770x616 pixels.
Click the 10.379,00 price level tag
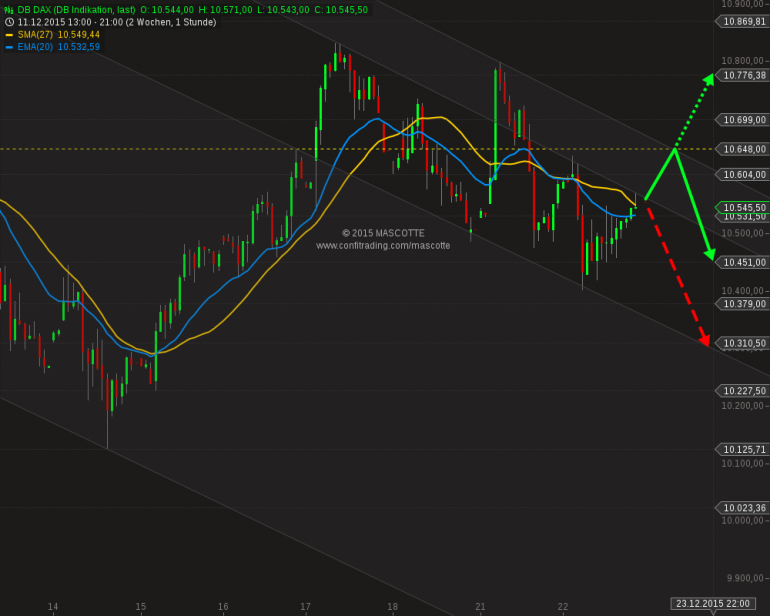(742, 304)
